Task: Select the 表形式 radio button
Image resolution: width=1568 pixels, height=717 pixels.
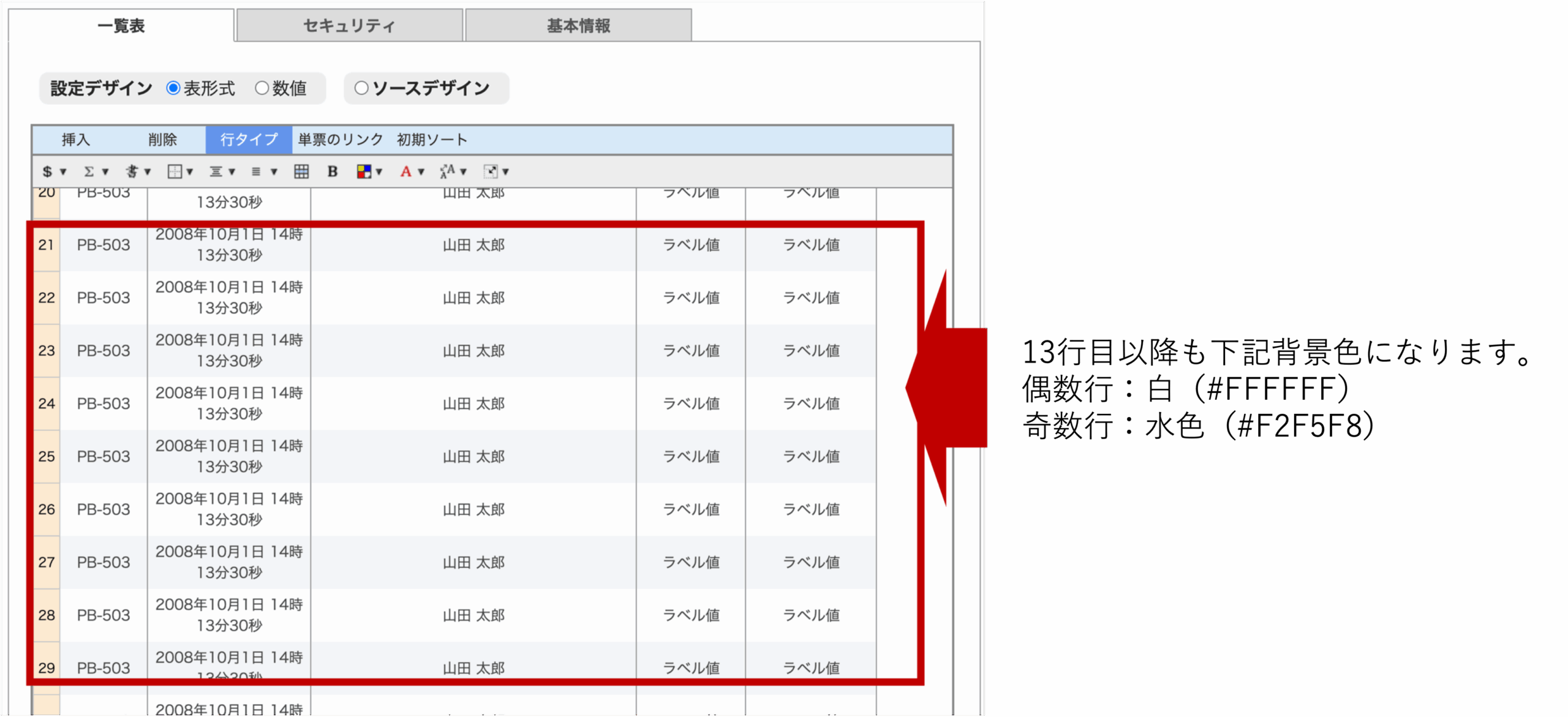Action: [173, 88]
